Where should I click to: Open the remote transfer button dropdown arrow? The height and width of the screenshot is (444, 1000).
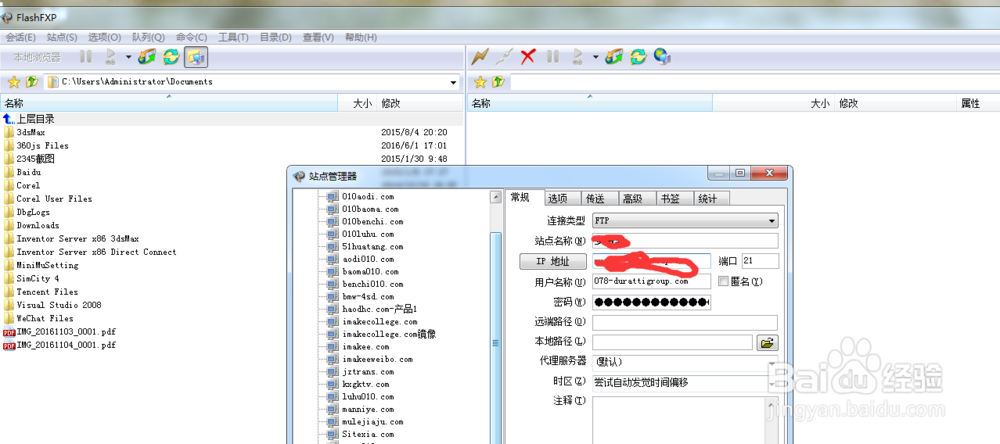pos(595,57)
